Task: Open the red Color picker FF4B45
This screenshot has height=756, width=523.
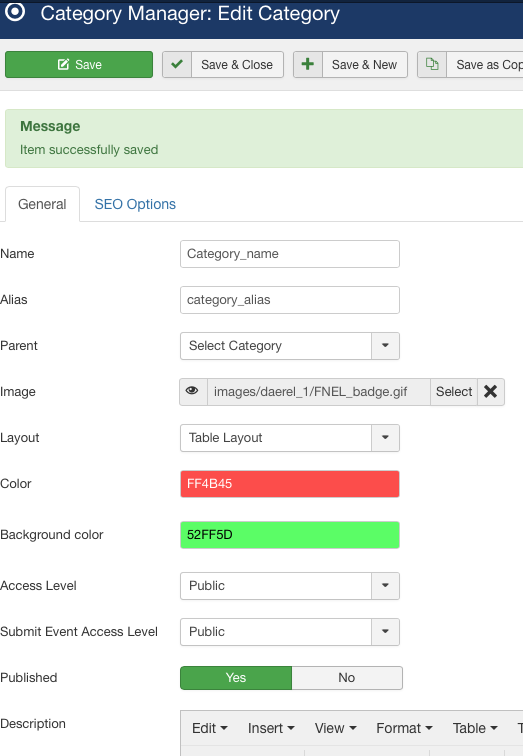Action: tap(290, 484)
